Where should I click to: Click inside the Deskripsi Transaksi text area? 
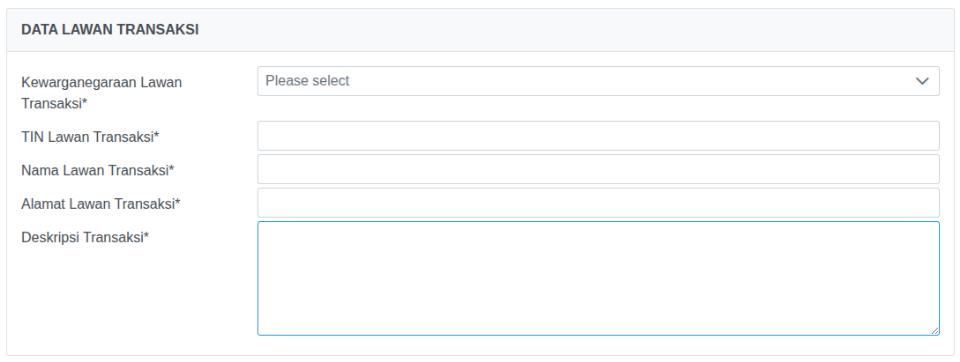(598, 278)
